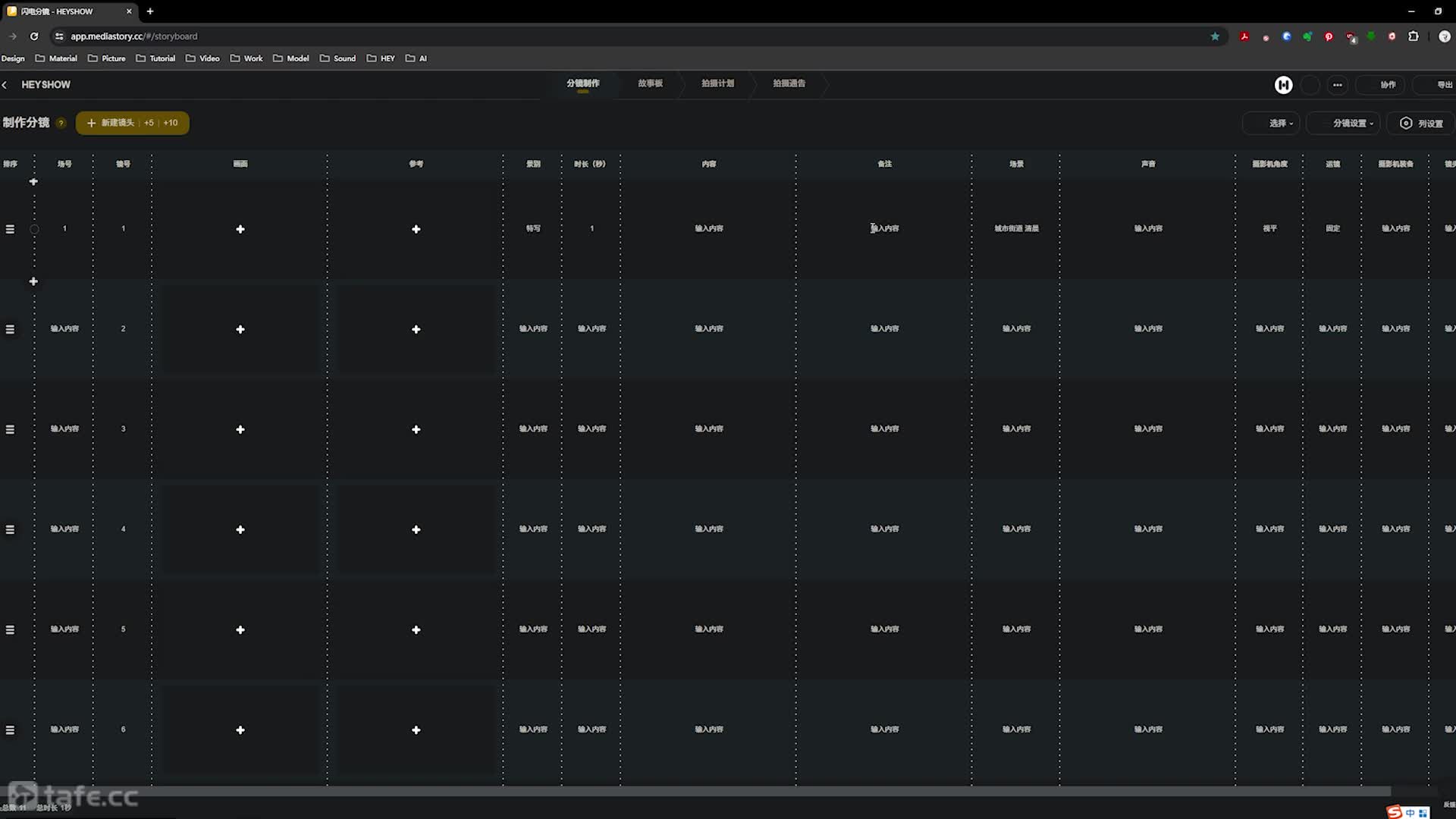Edit the 特写 shot size in row 1

(x=533, y=228)
